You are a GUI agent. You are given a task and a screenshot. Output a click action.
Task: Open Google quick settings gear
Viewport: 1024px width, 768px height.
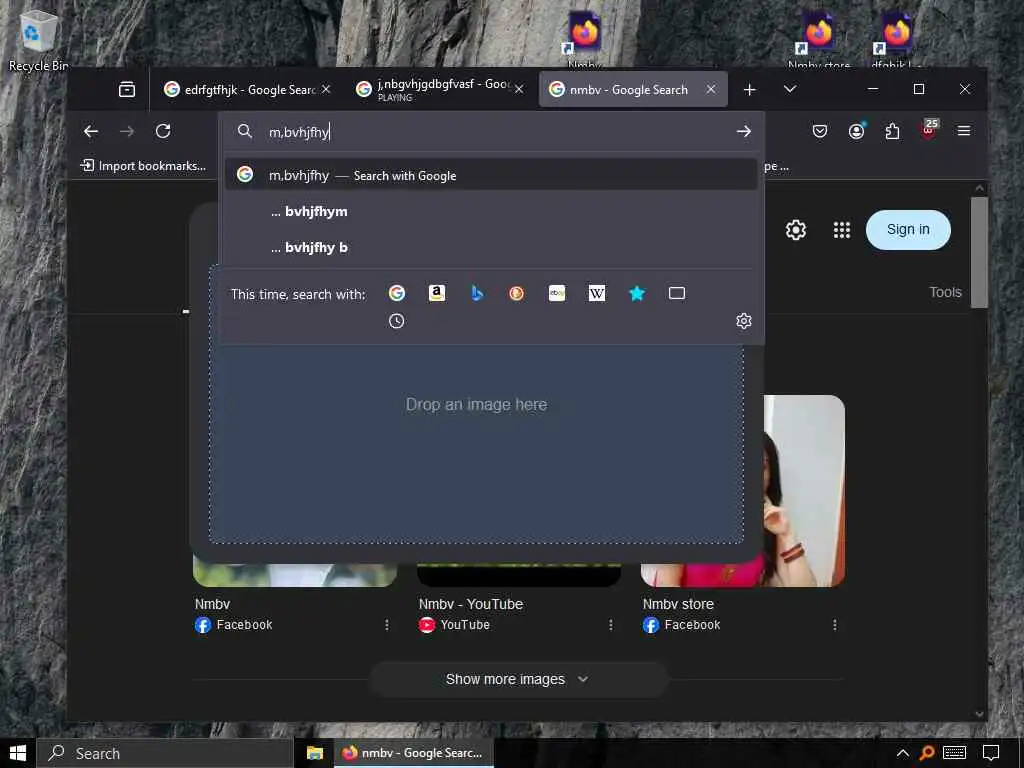[x=795, y=230]
